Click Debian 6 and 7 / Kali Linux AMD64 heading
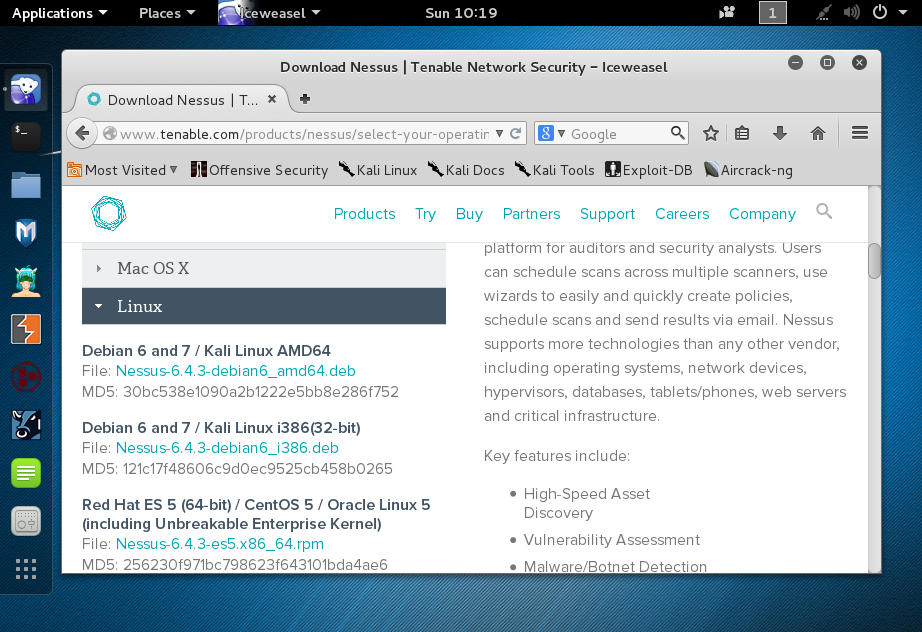 (x=206, y=351)
